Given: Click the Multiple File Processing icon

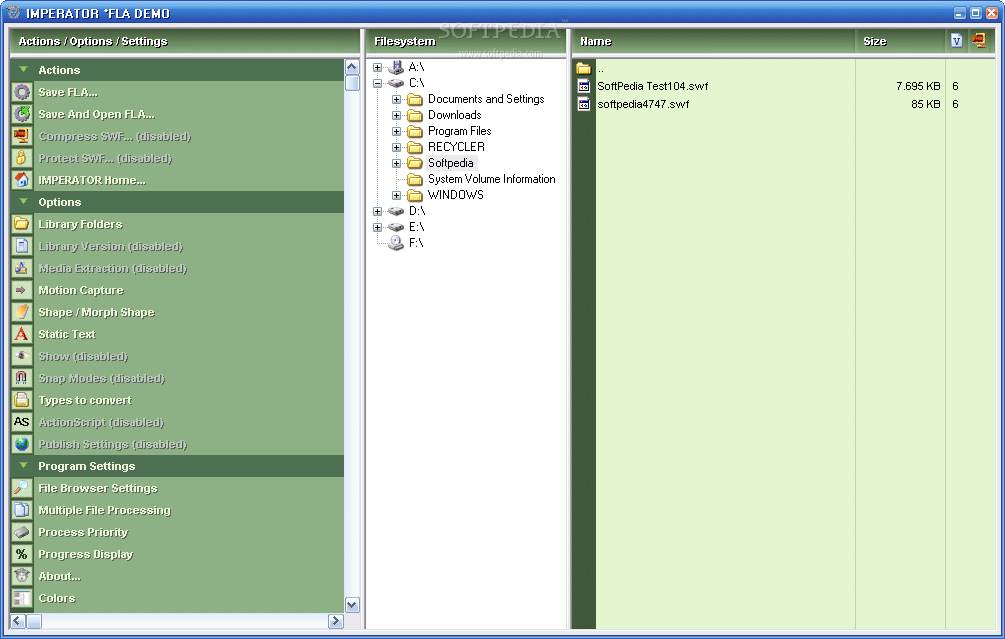Looking at the screenshot, I should tap(22, 510).
